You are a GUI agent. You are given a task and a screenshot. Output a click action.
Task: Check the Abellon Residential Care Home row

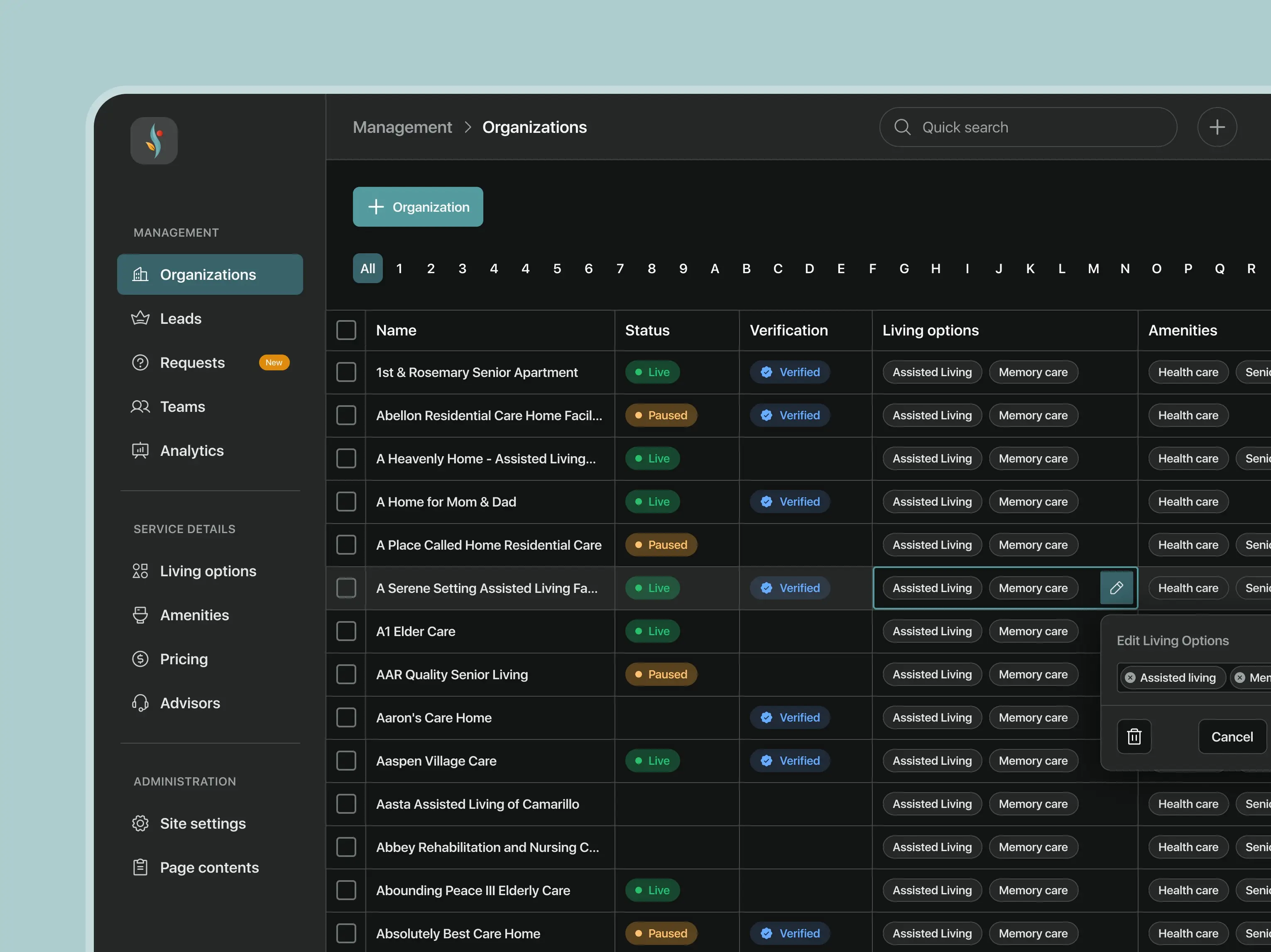coord(346,416)
